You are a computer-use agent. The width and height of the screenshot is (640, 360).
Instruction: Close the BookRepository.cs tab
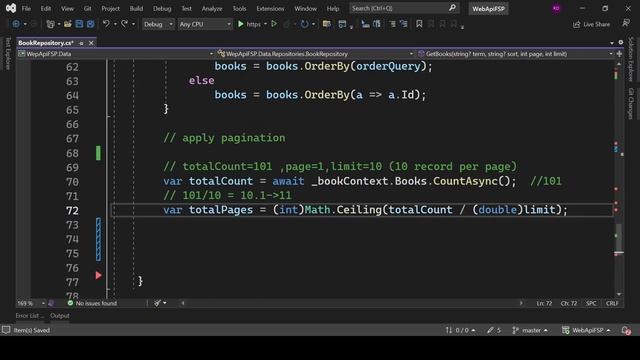tap(91, 43)
